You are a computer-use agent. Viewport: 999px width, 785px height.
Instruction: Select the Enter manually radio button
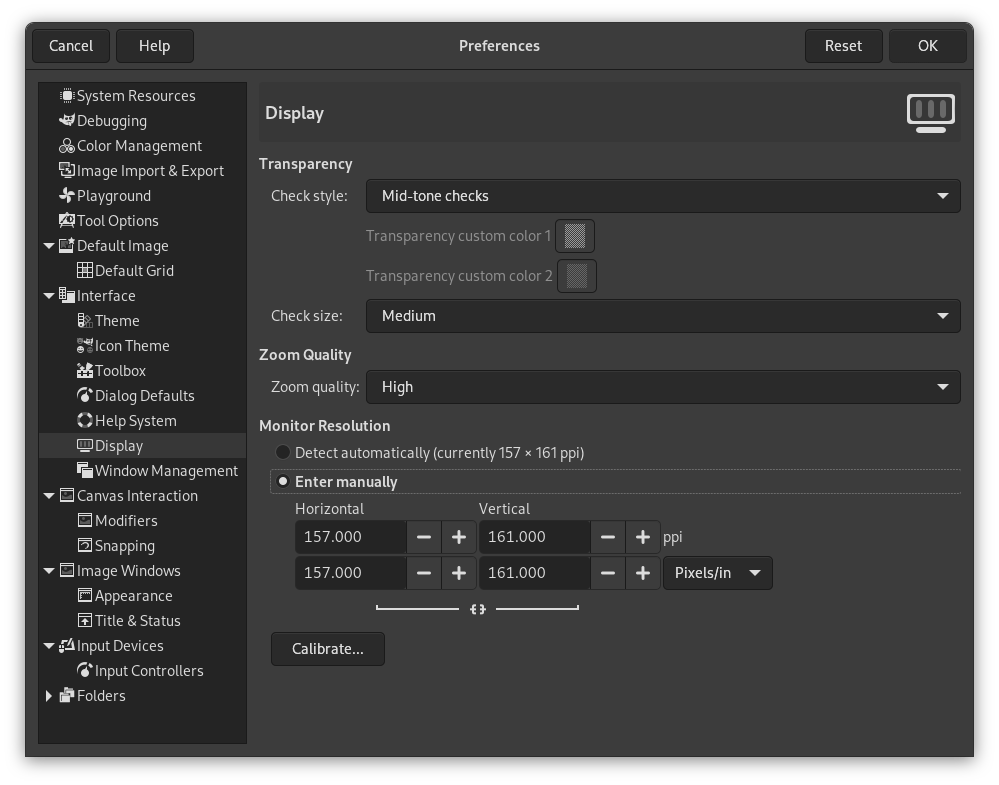pyautogui.click(x=283, y=481)
